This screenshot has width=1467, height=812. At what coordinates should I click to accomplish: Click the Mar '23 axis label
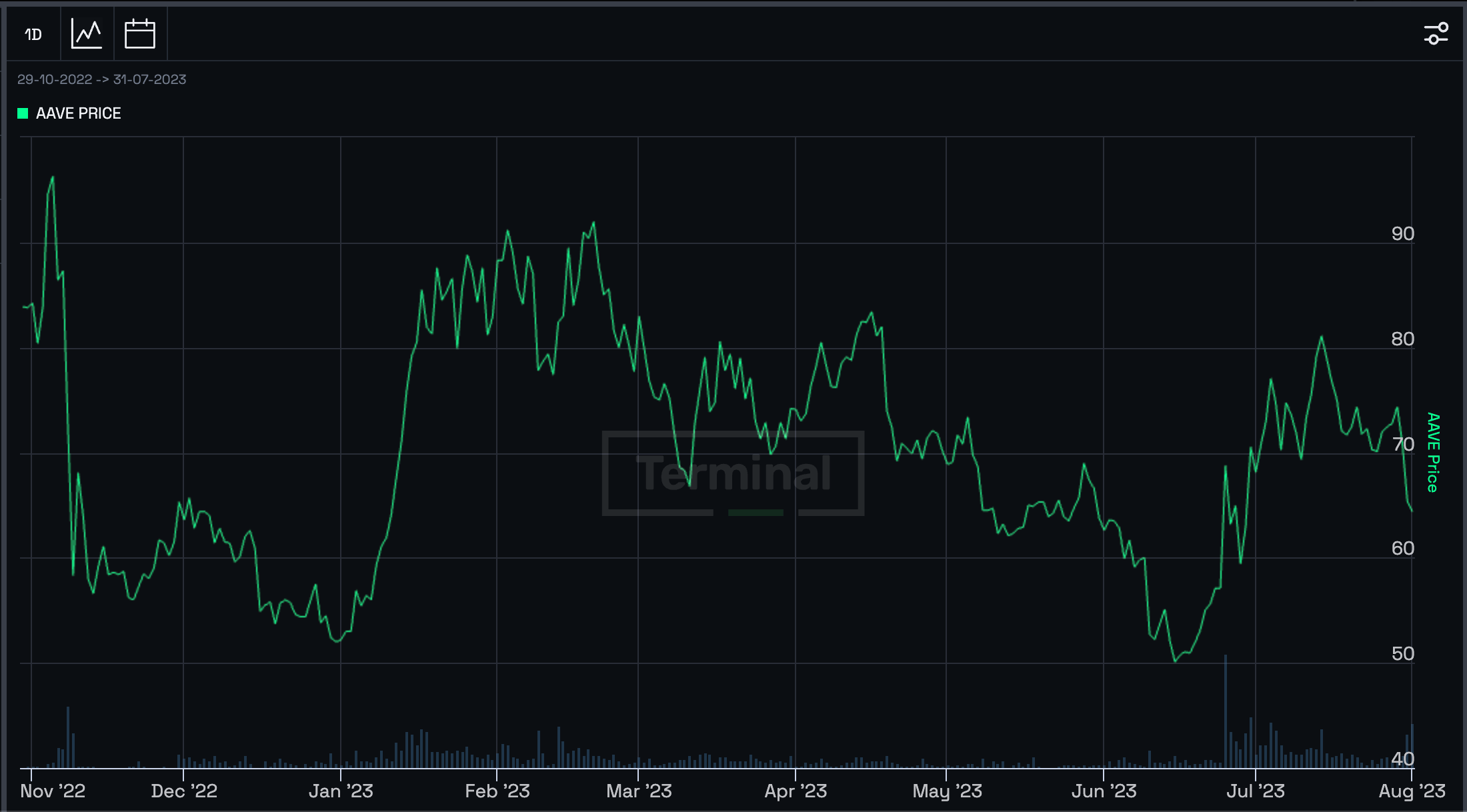click(x=639, y=791)
